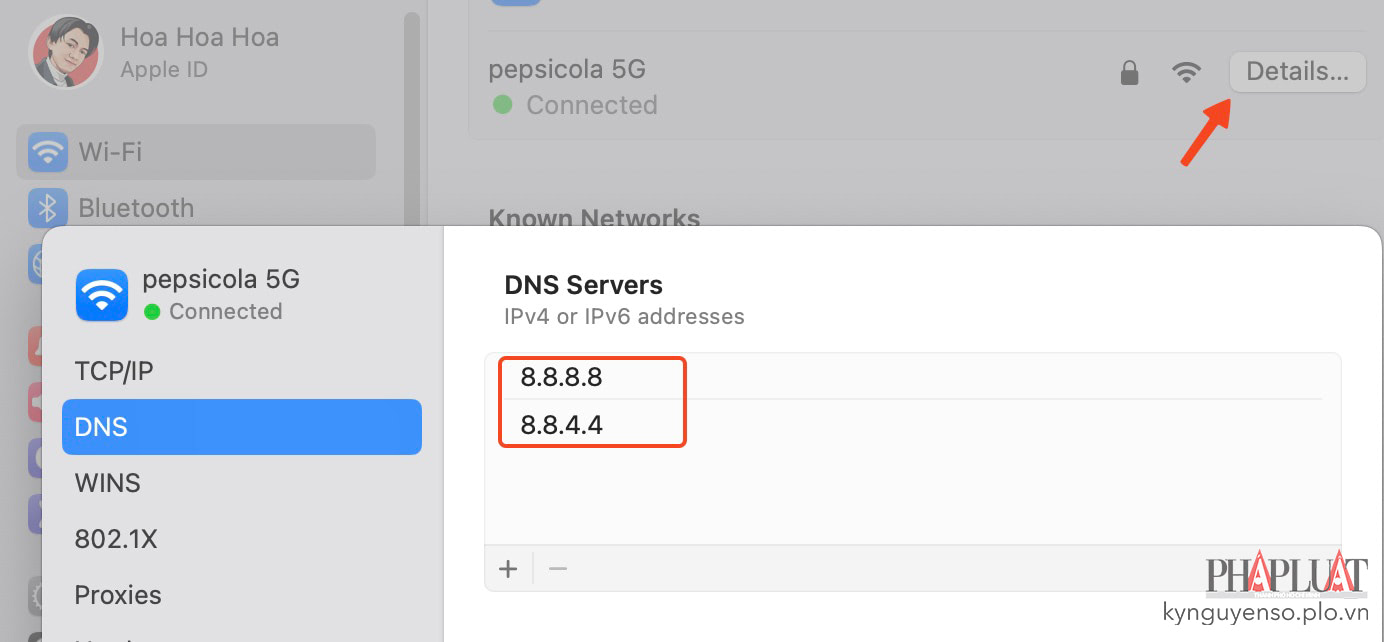Click the empty area of the DNS servers list
1384x642 pixels.
pyautogui.click(x=910, y=495)
